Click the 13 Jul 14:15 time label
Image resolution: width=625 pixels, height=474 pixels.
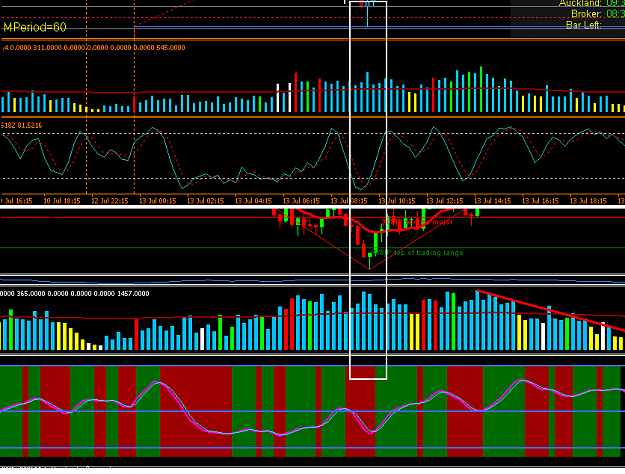tap(493, 201)
